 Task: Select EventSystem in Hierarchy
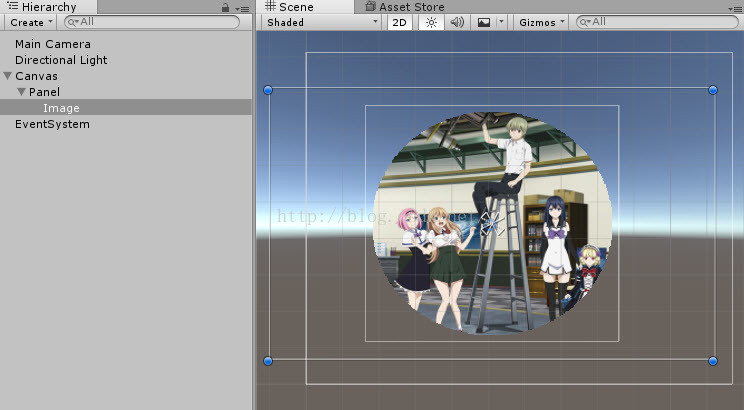tap(52, 124)
